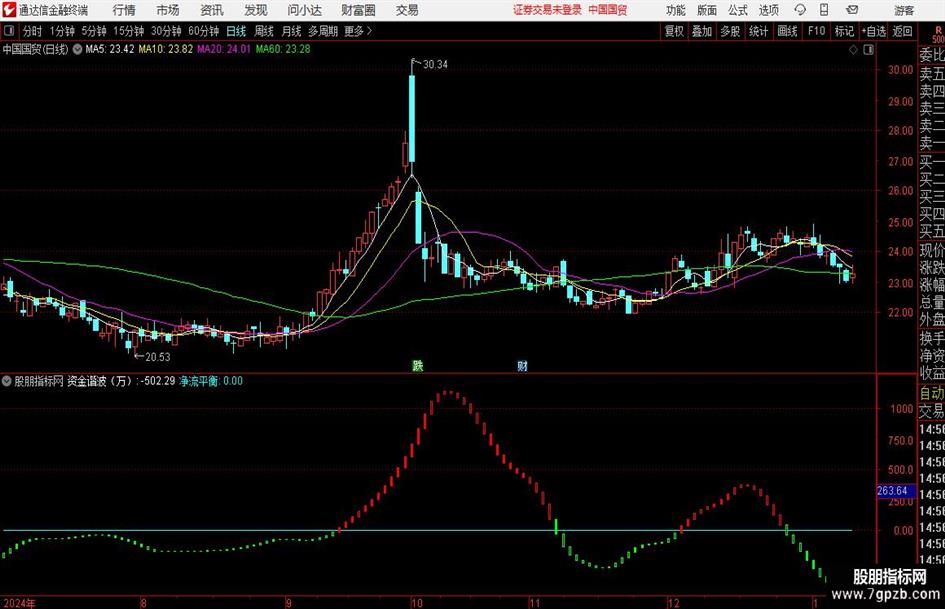Open 多周期 multi-period view
945x609 pixels.
tap(323, 31)
